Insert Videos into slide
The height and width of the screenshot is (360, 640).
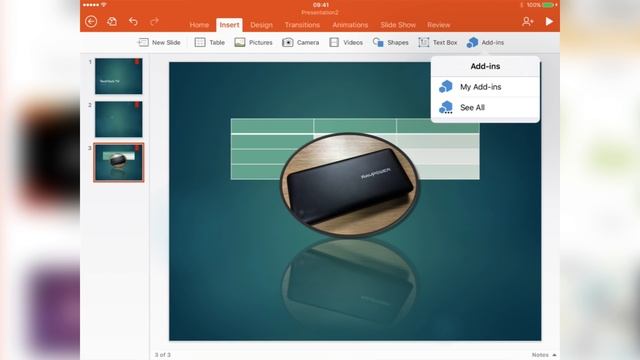[346, 42]
